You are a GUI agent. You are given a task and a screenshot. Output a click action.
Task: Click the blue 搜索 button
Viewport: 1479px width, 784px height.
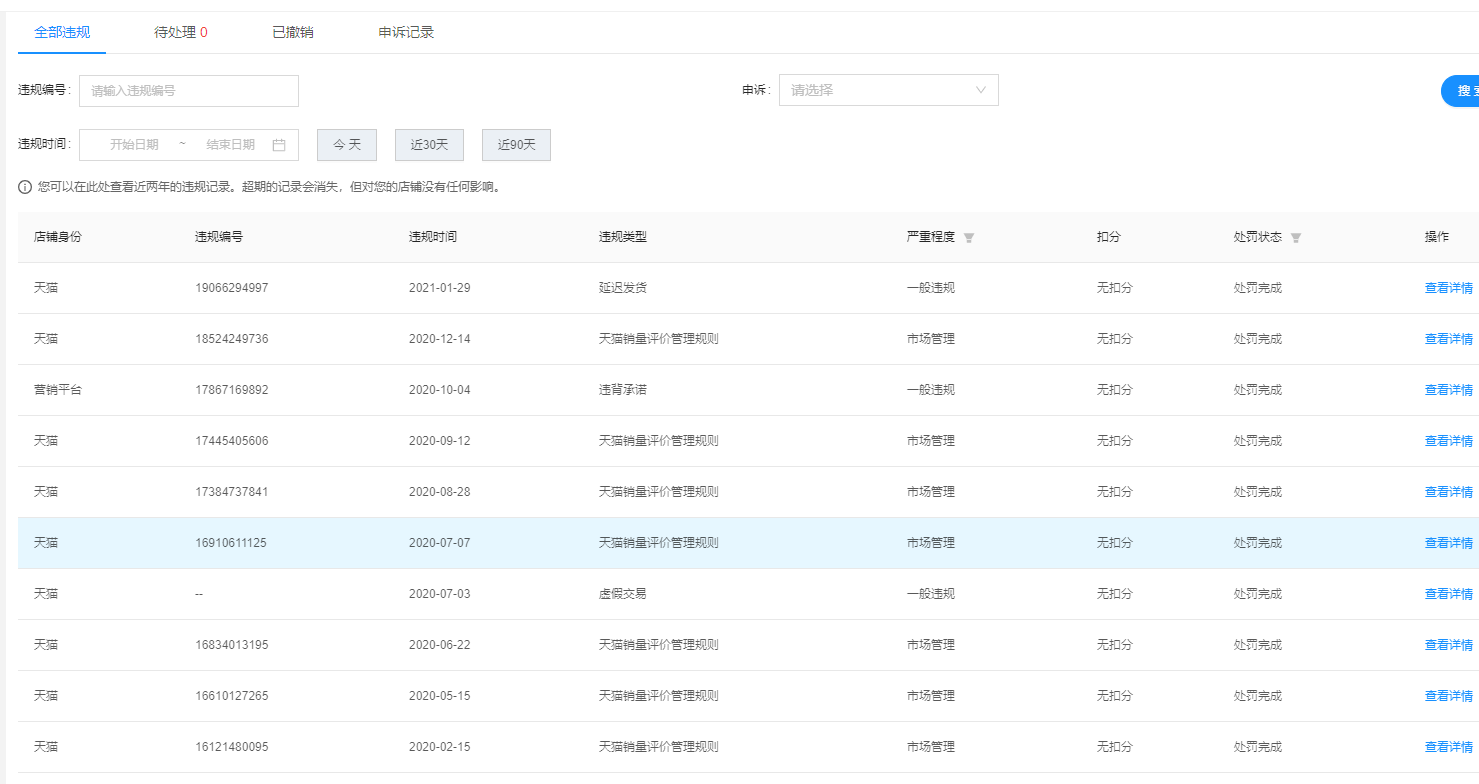click(1462, 91)
